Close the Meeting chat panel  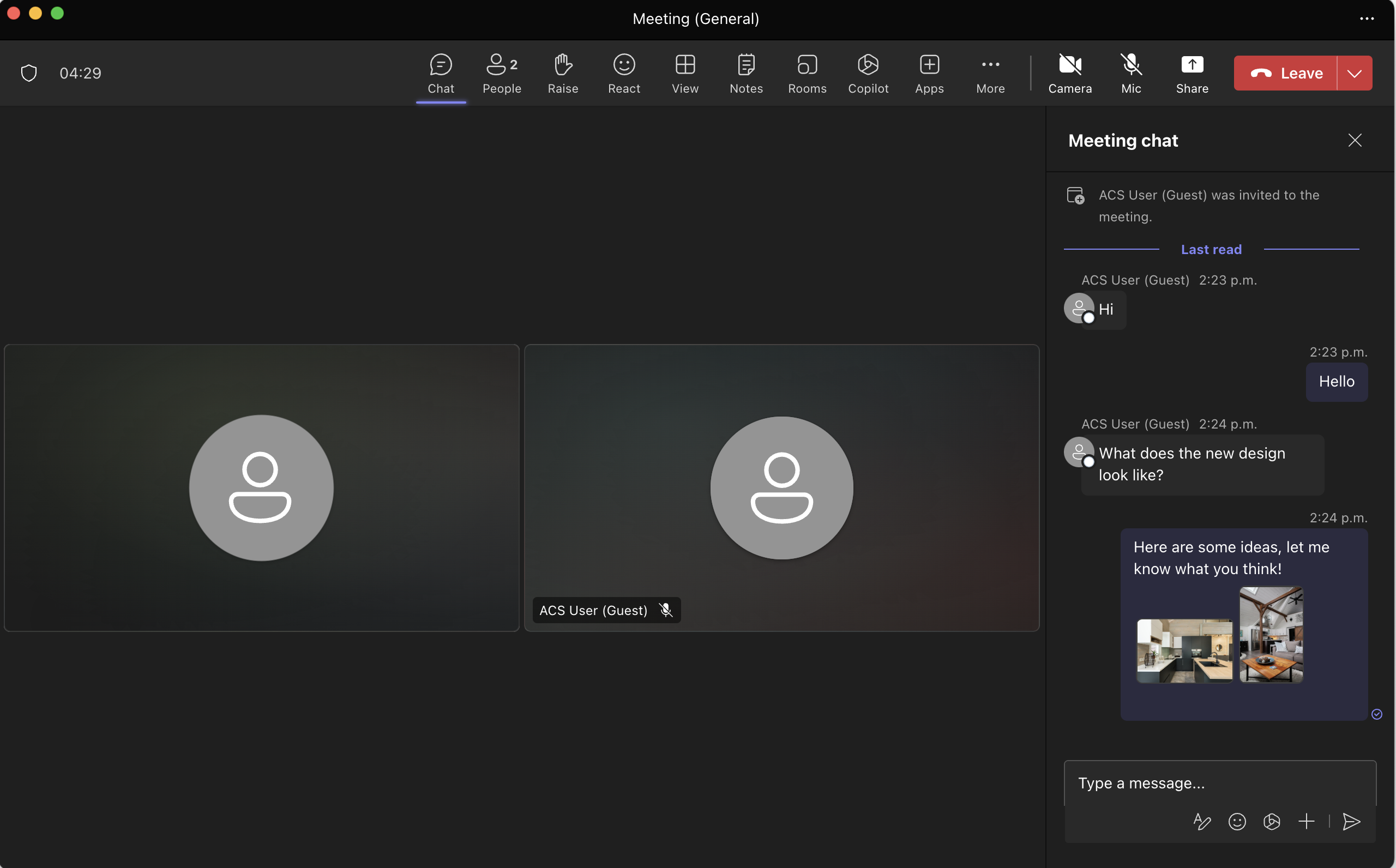[1355, 140]
